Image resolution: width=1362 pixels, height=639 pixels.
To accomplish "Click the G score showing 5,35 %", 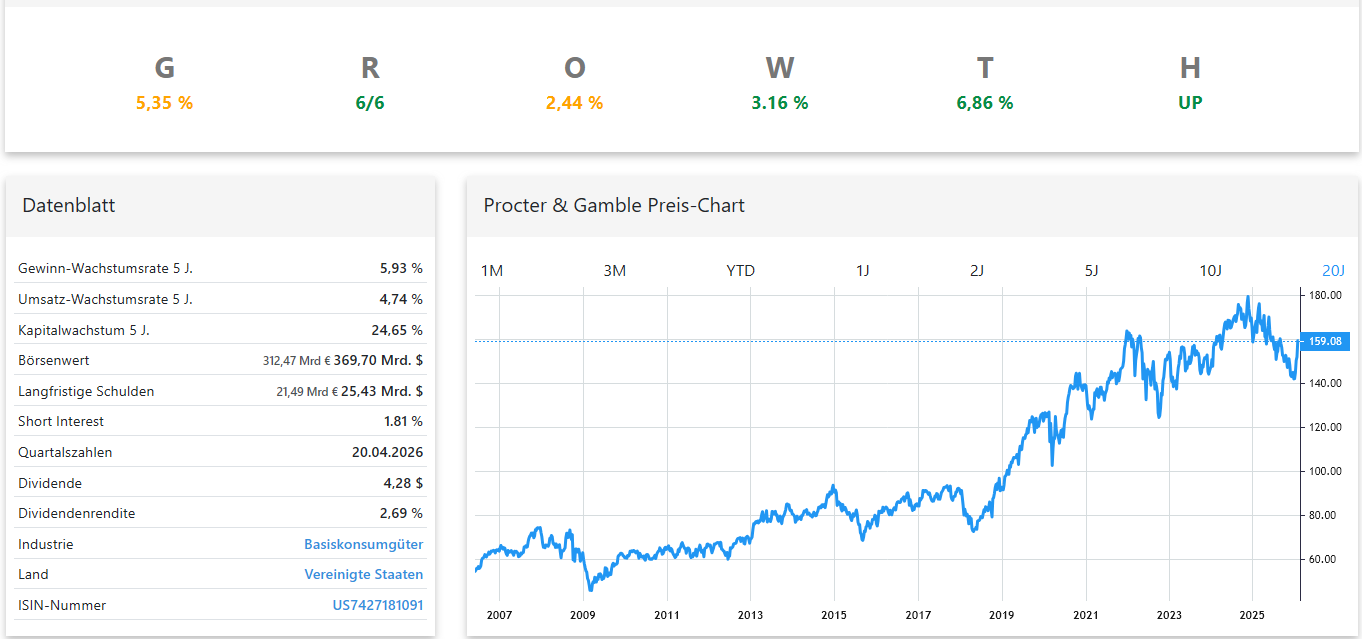I will (164, 102).
